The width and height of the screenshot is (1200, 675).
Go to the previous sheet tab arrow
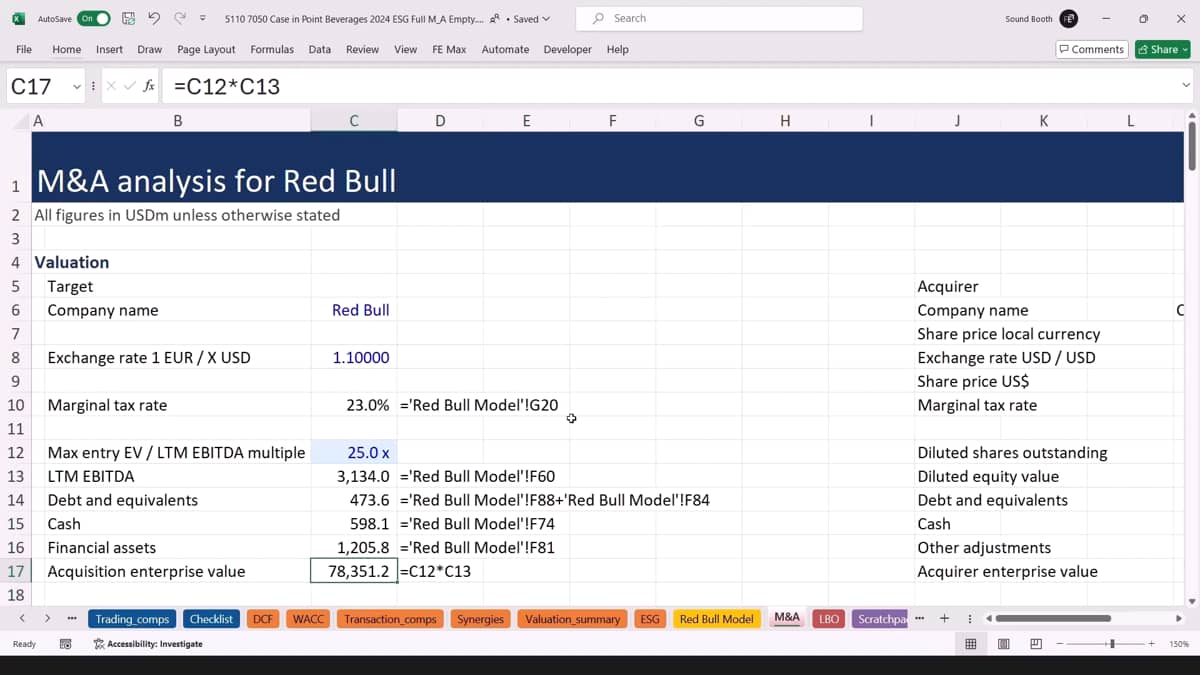tap(21, 619)
